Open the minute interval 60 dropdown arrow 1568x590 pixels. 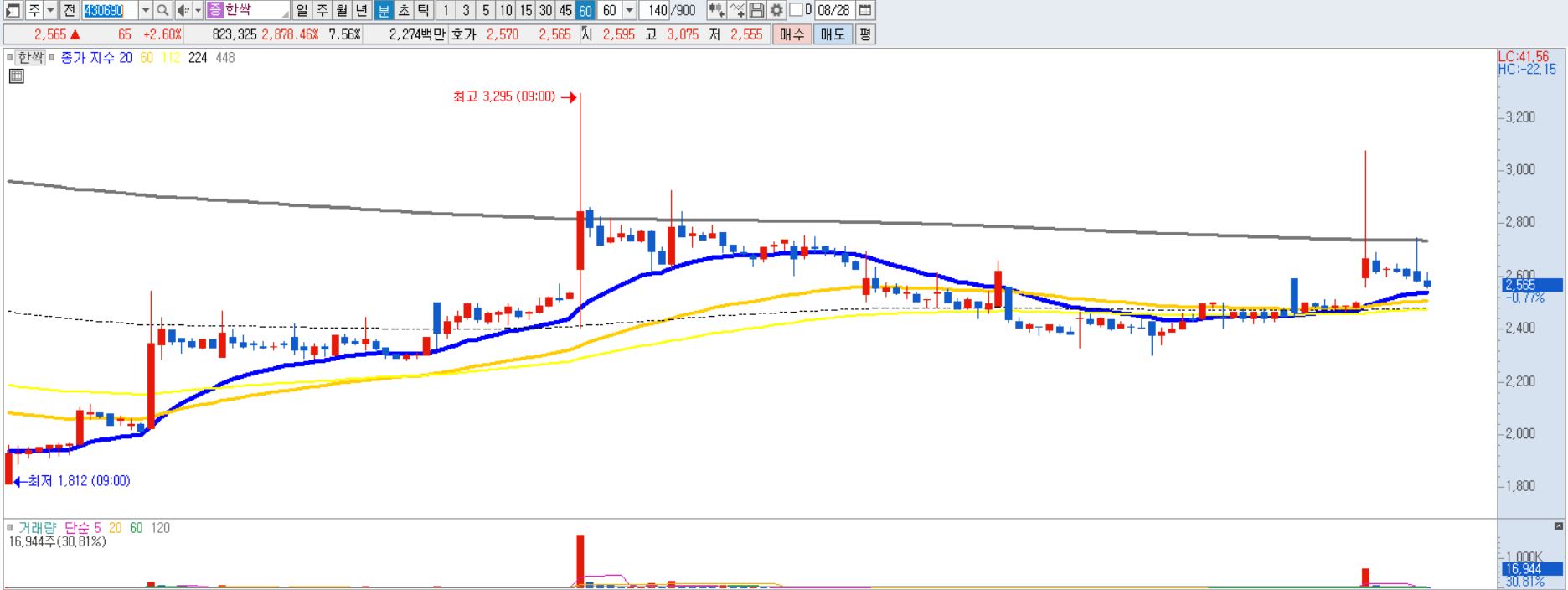coord(629,10)
